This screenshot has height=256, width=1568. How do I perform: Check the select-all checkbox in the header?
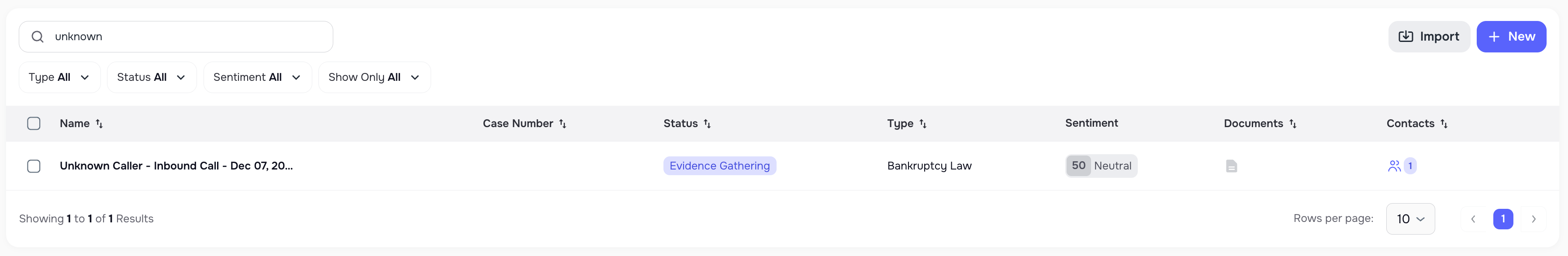[34, 123]
